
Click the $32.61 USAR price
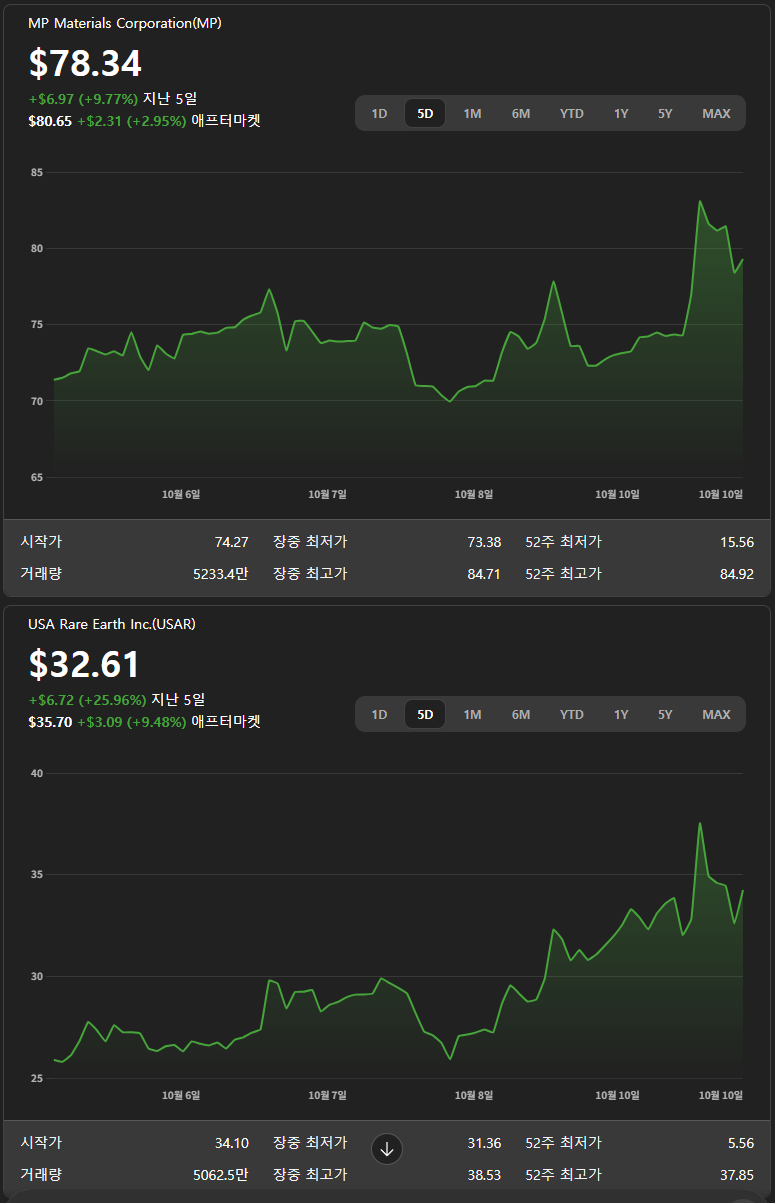tap(85, 664)
